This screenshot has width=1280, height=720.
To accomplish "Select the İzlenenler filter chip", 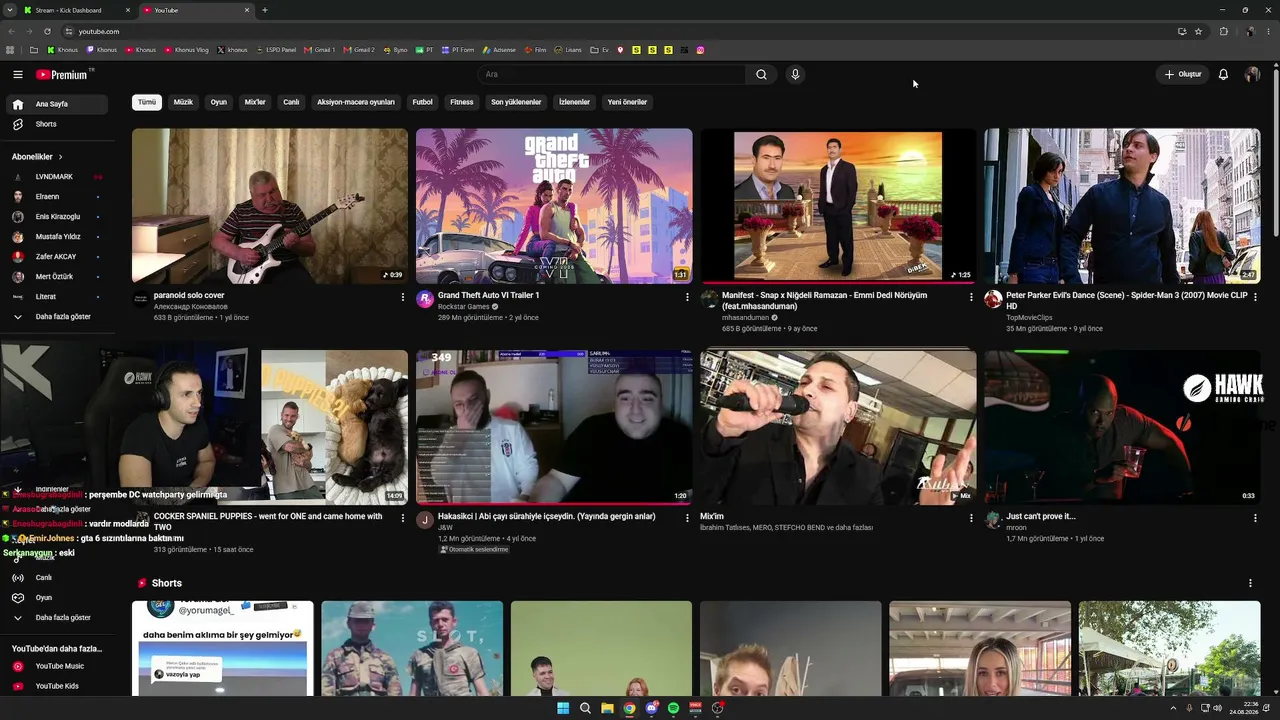I will (574, 102).
